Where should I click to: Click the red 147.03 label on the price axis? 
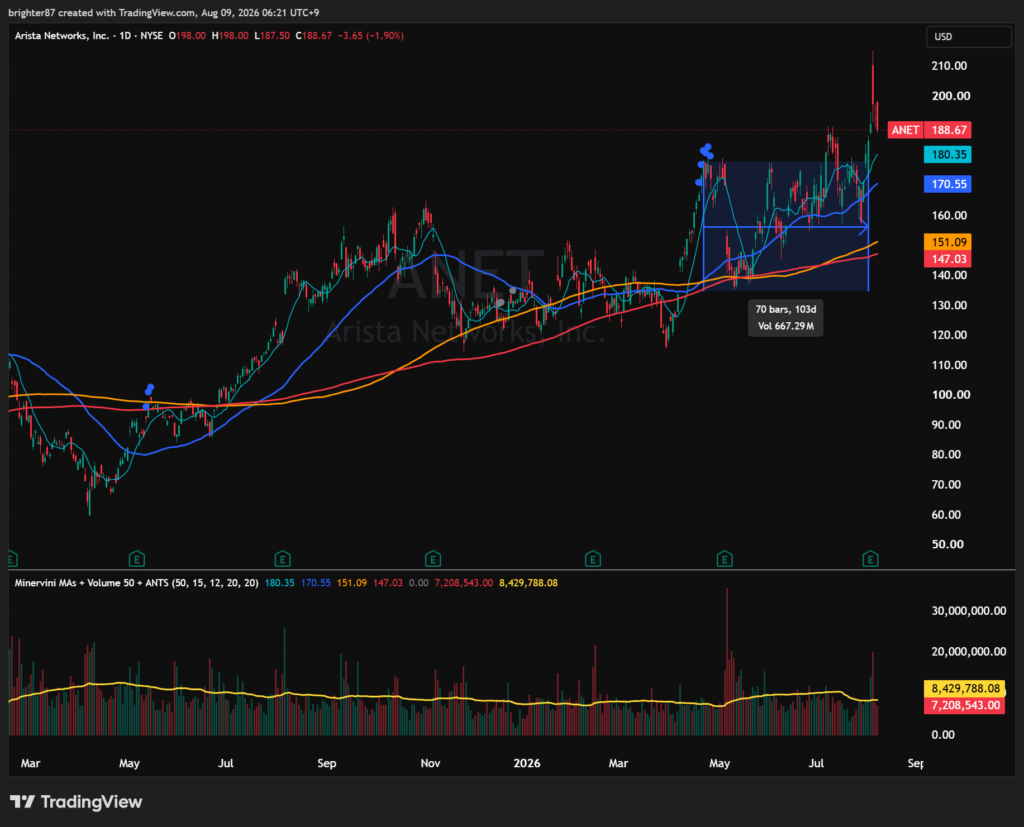pyautogui.click(x=948, y=259)
